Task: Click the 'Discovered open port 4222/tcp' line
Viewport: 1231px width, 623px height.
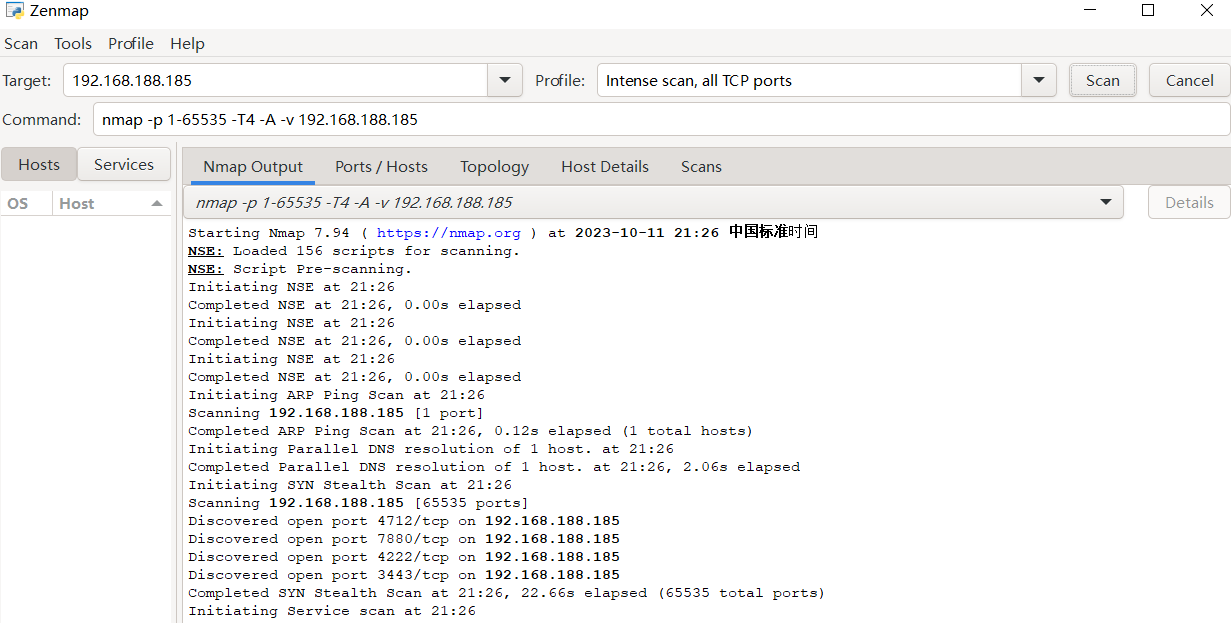Action: pos(404,557)
